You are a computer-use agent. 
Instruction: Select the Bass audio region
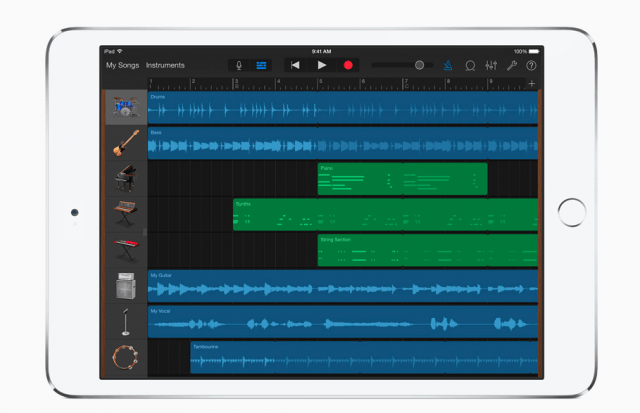(343, 143)
